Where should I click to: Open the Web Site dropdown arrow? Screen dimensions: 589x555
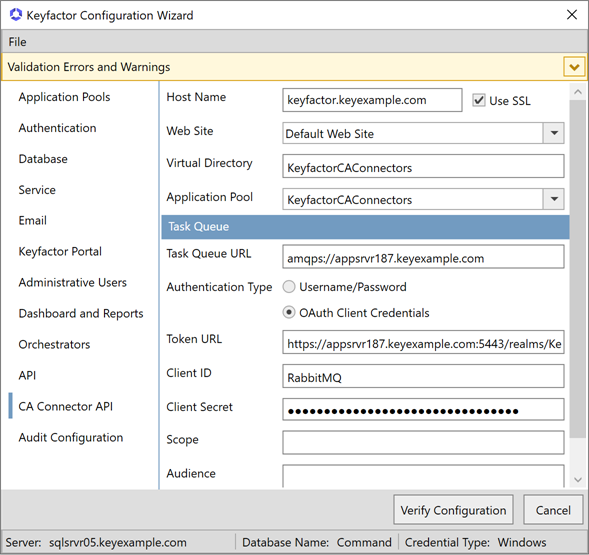554,133
